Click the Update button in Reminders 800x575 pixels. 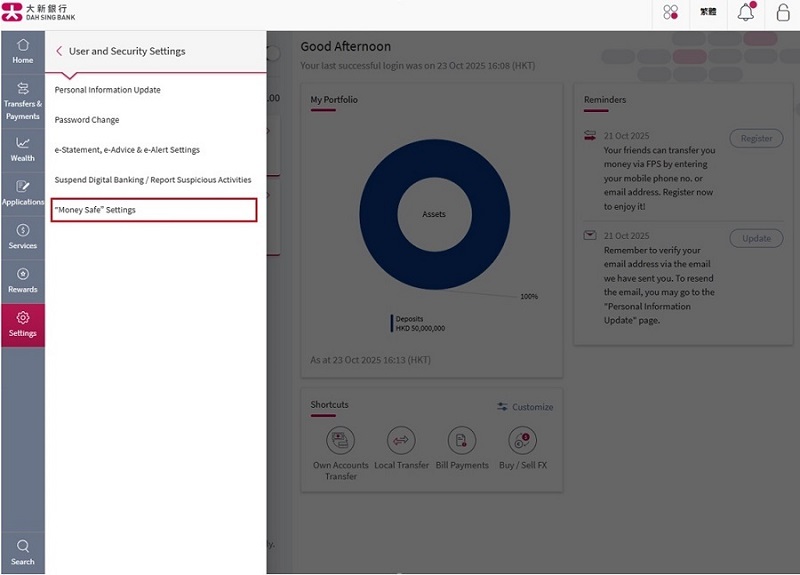click(x=756, y=238)
